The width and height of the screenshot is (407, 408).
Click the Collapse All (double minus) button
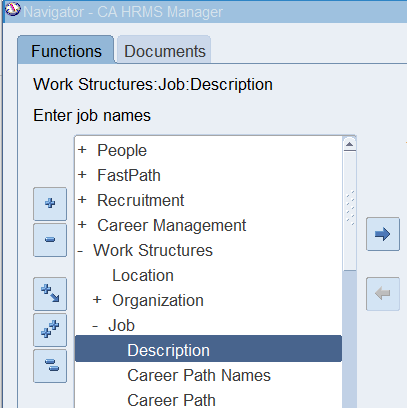coord(50,366)
